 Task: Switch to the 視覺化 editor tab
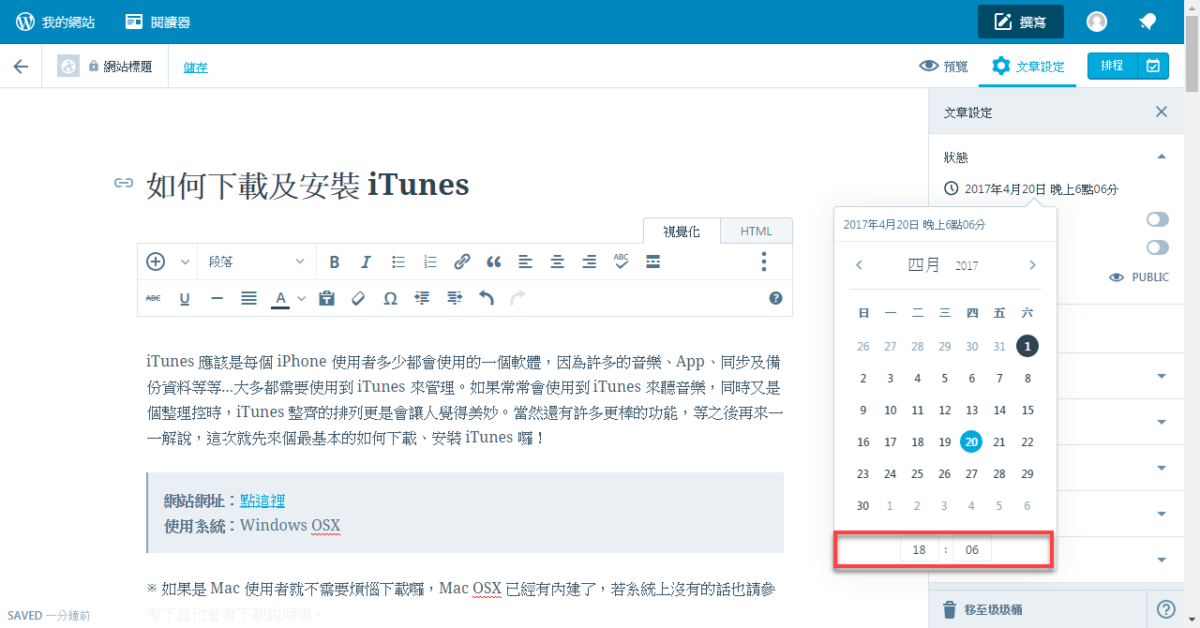tap(682, 231)
